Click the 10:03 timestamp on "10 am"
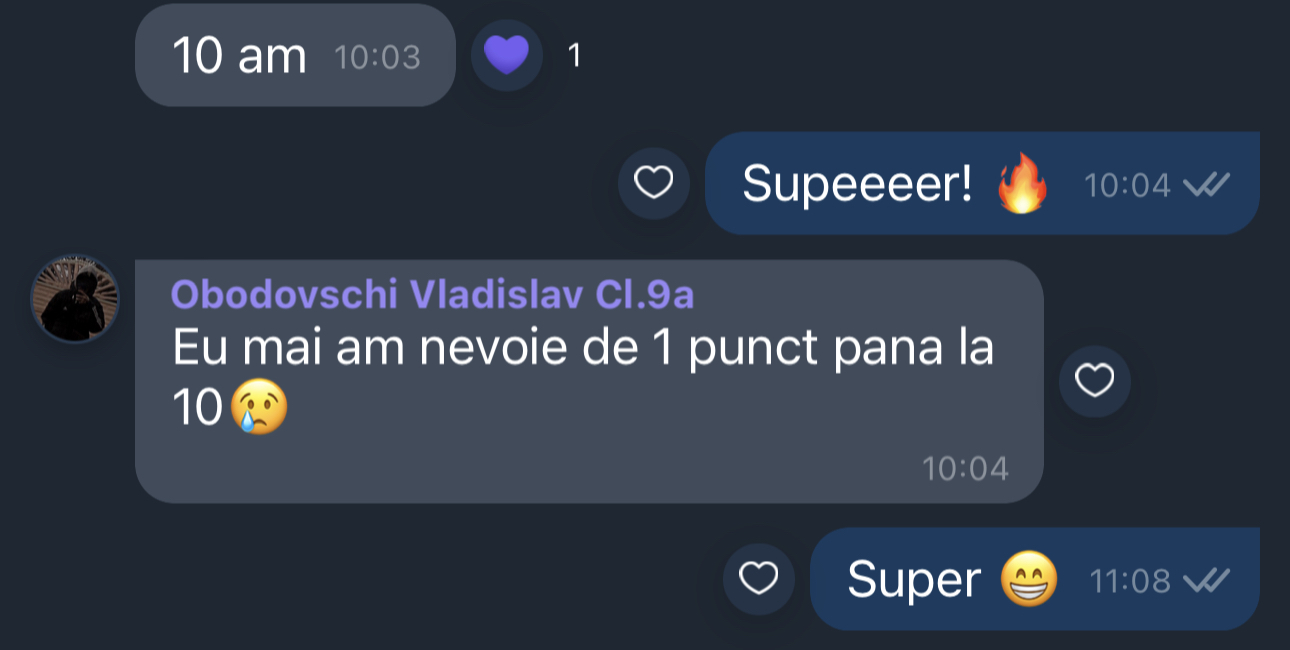 point(377,57)
